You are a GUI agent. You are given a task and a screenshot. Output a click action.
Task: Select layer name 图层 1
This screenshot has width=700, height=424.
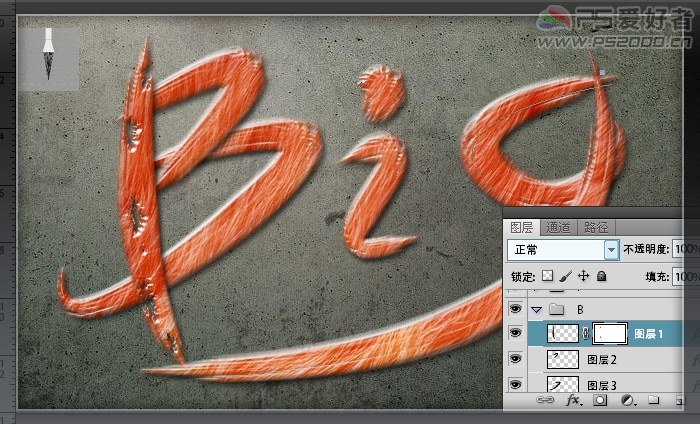click(649, 334)
